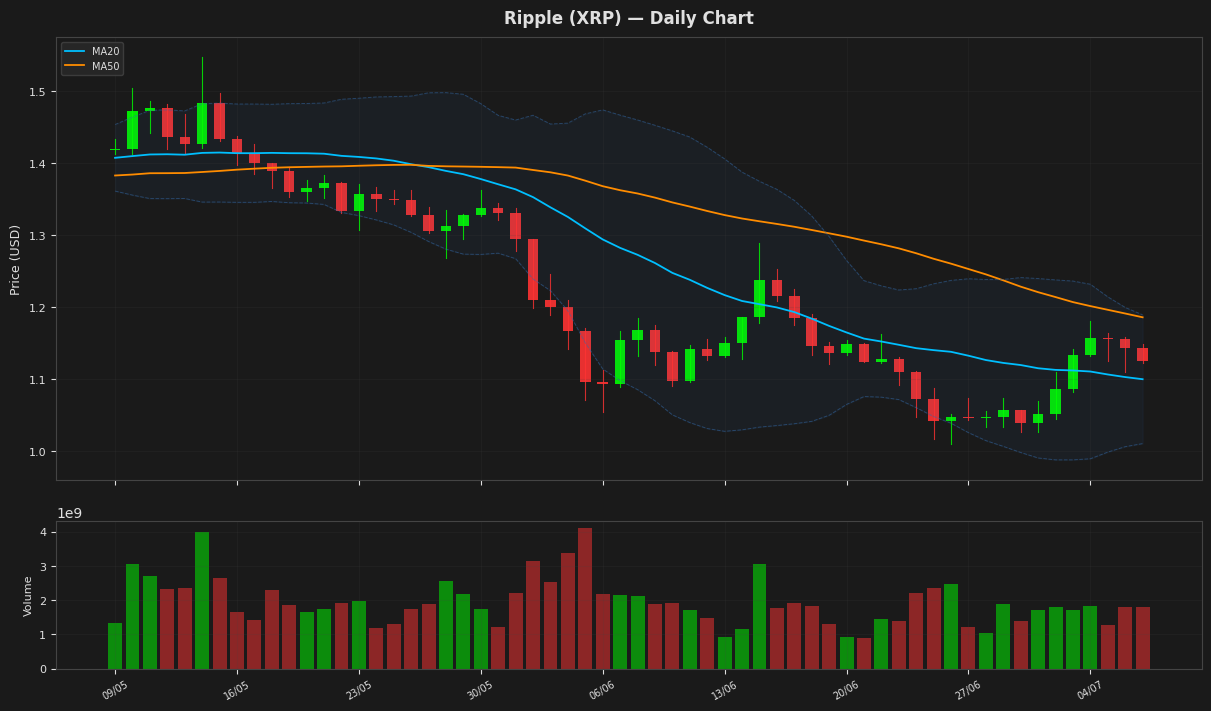This screenshot has height=711, width=1211.
Task: Click the 09/05 date label
Action: click(x=114, y=690)
